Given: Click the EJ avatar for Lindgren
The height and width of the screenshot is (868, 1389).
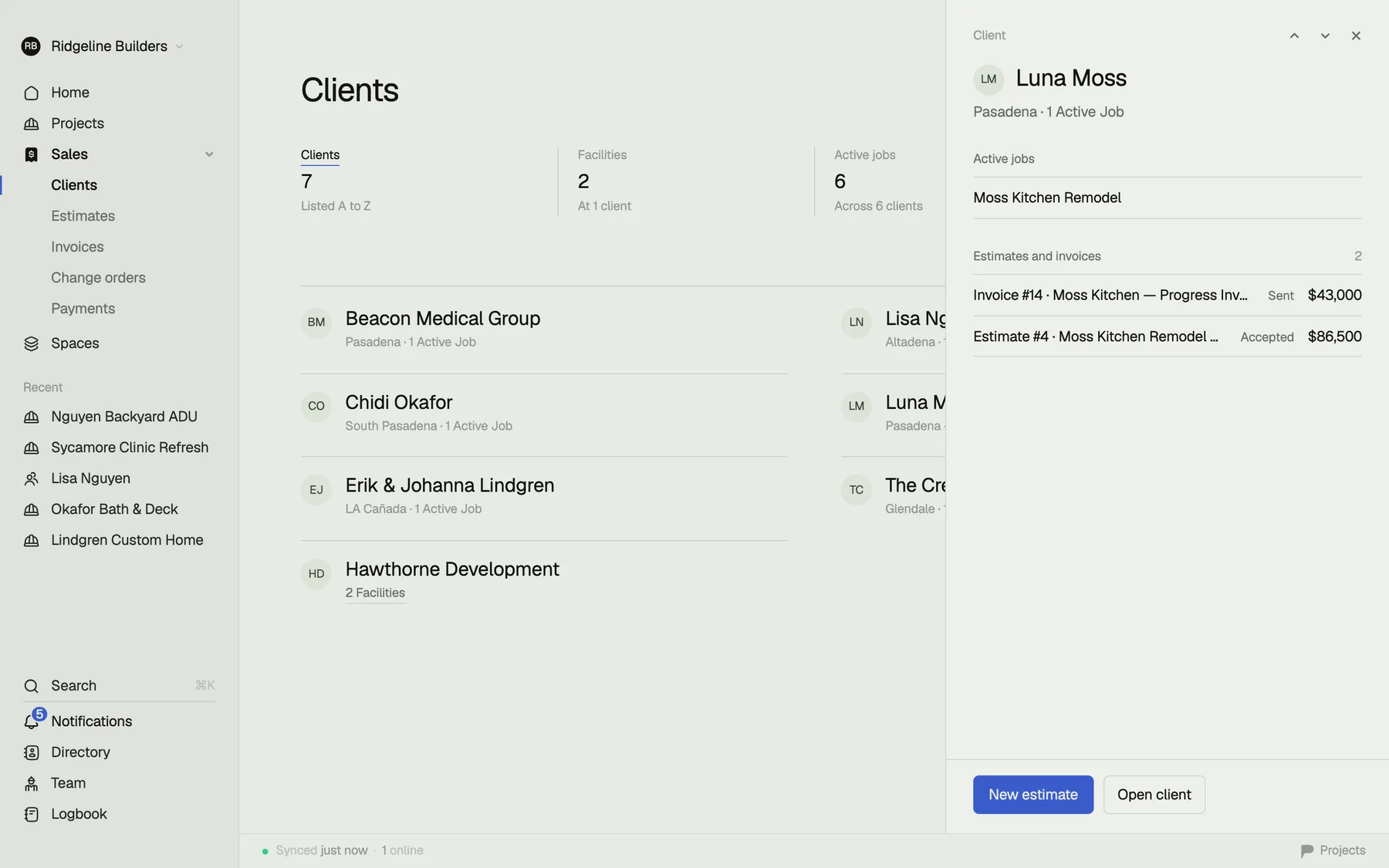Looking at the screenshot, I should coord(316,490).
